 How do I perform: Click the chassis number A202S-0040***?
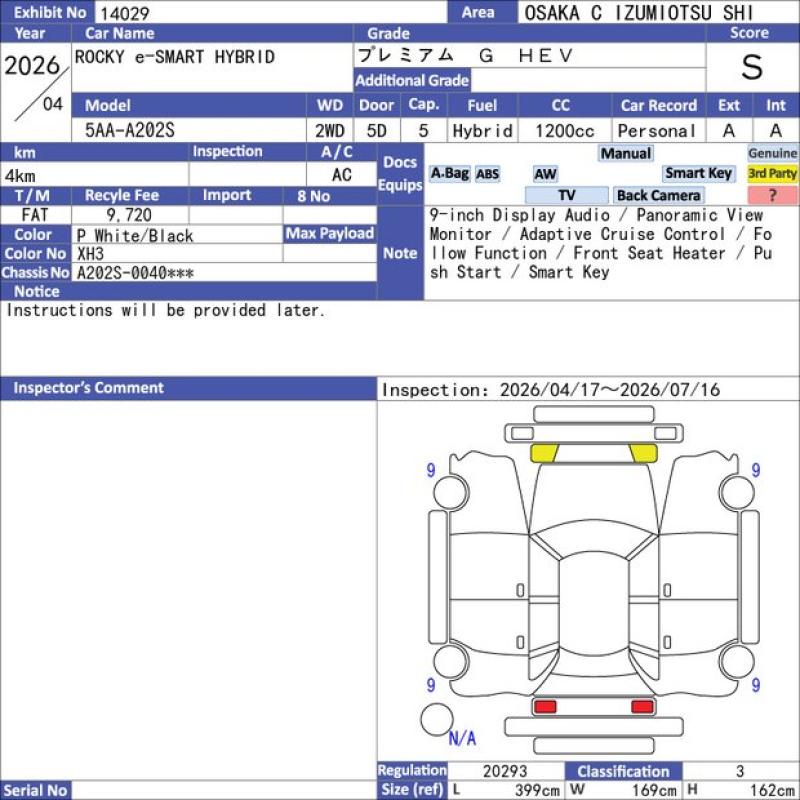pyautogui.click(x=135, y=273)
